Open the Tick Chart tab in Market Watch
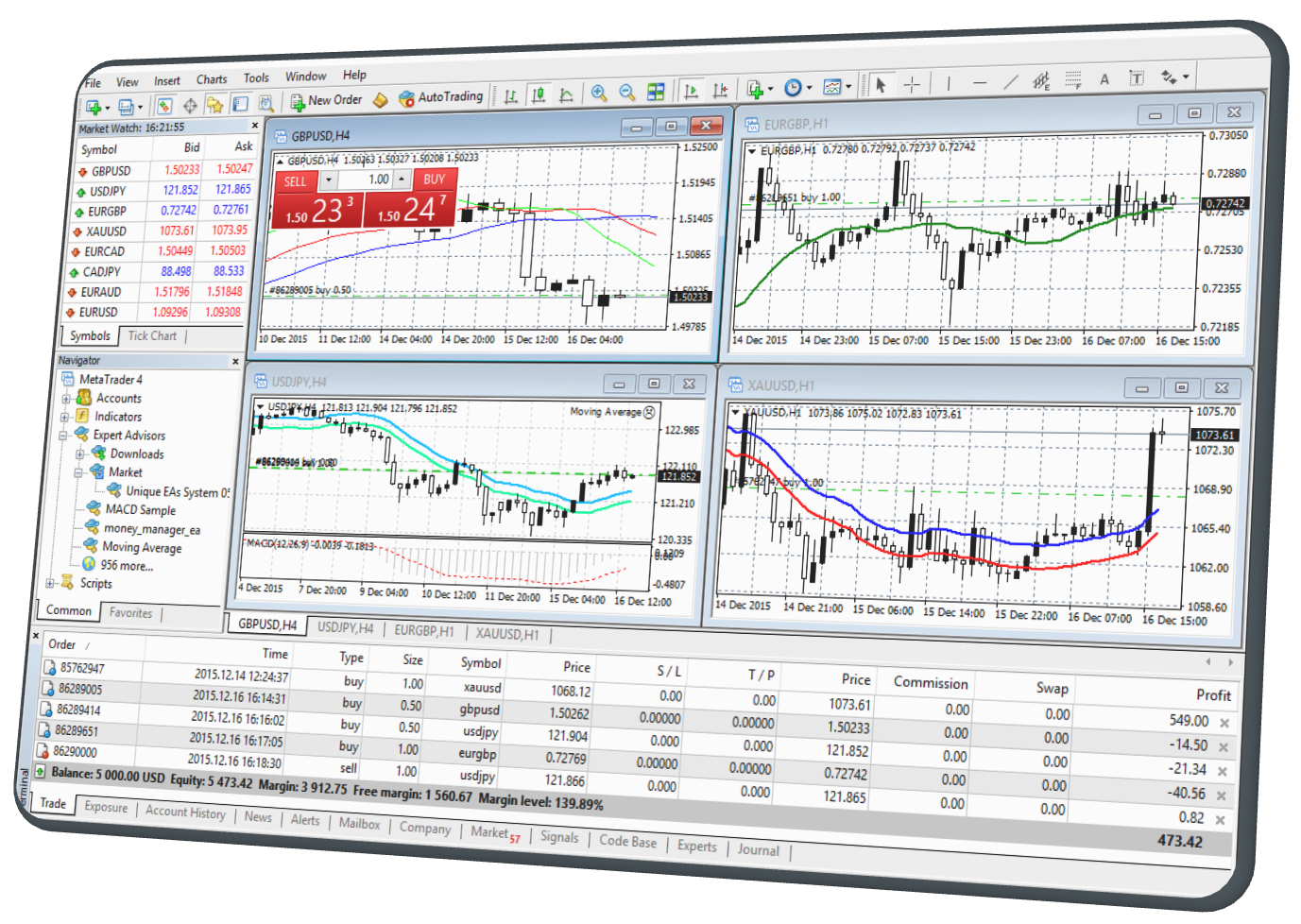This screenshot has width=1301, height=924. pyautogui.click(x=151, y=335)
